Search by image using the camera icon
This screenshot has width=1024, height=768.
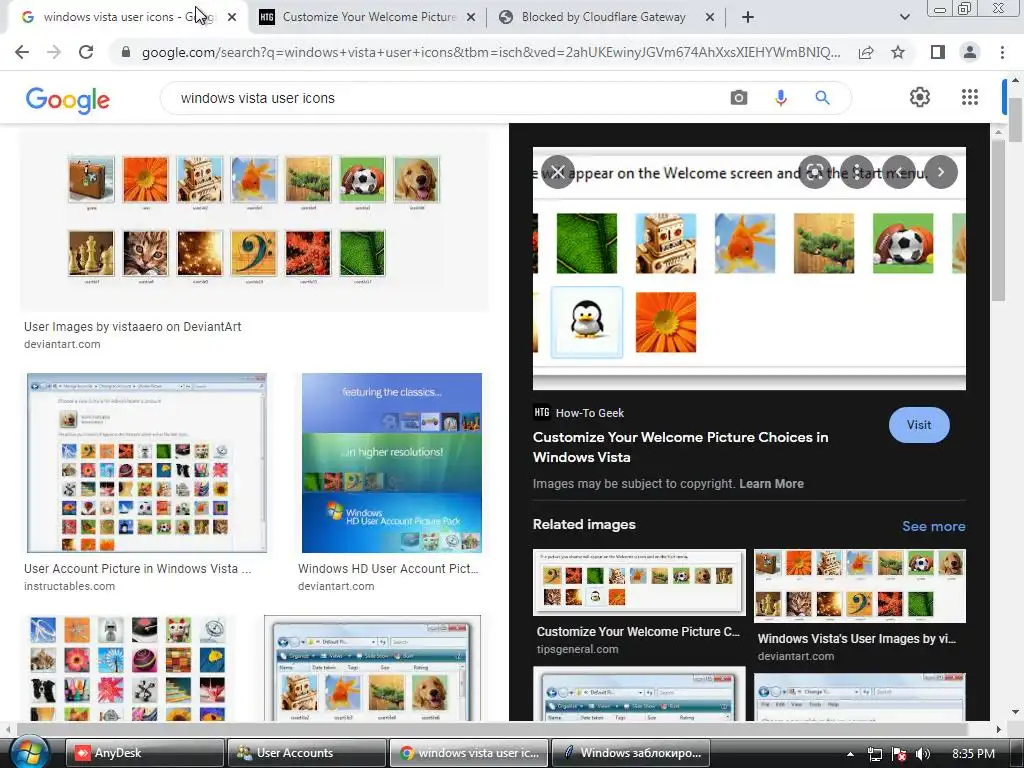coord(739,98)
